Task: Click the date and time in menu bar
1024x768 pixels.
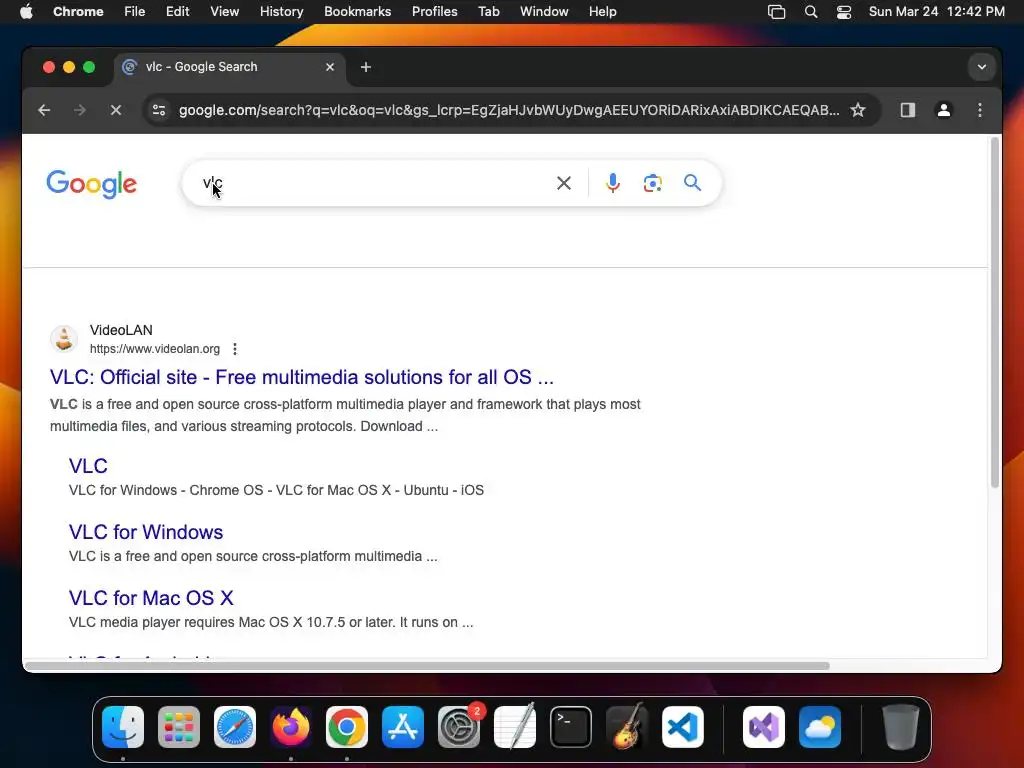Action: (936, 12)
